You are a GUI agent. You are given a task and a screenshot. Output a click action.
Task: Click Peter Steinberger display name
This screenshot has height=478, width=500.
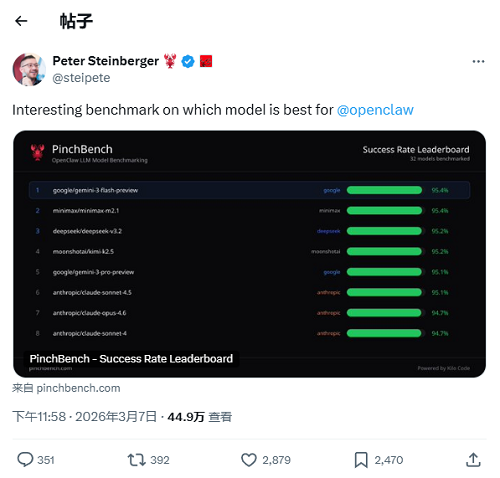coord(106,61)
